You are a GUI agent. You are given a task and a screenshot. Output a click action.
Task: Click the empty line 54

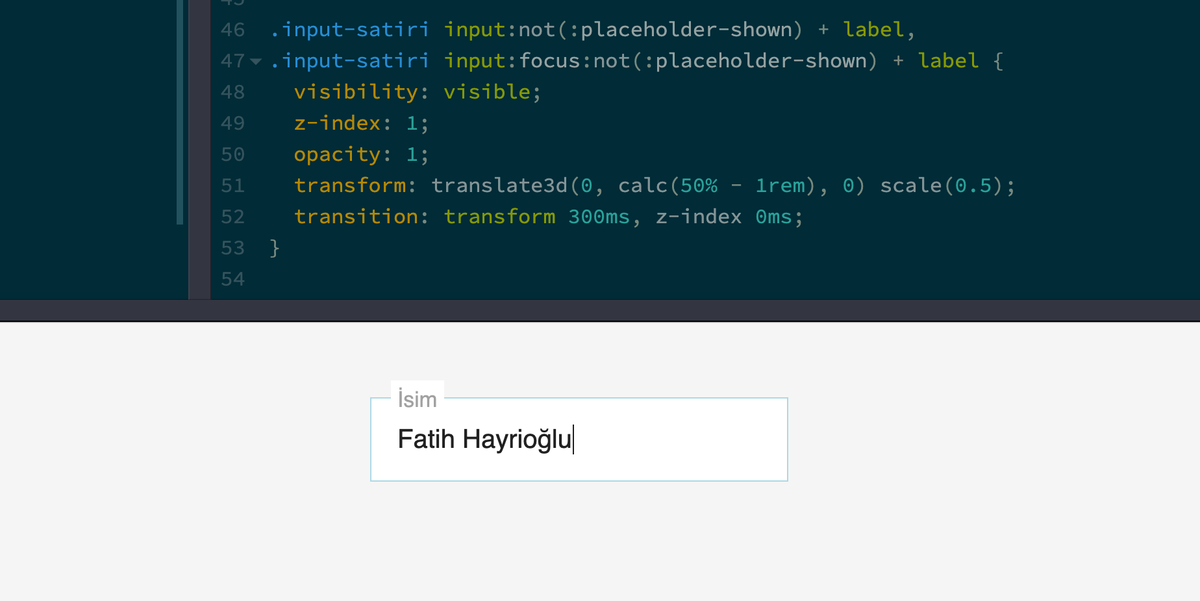coord(300,279)
